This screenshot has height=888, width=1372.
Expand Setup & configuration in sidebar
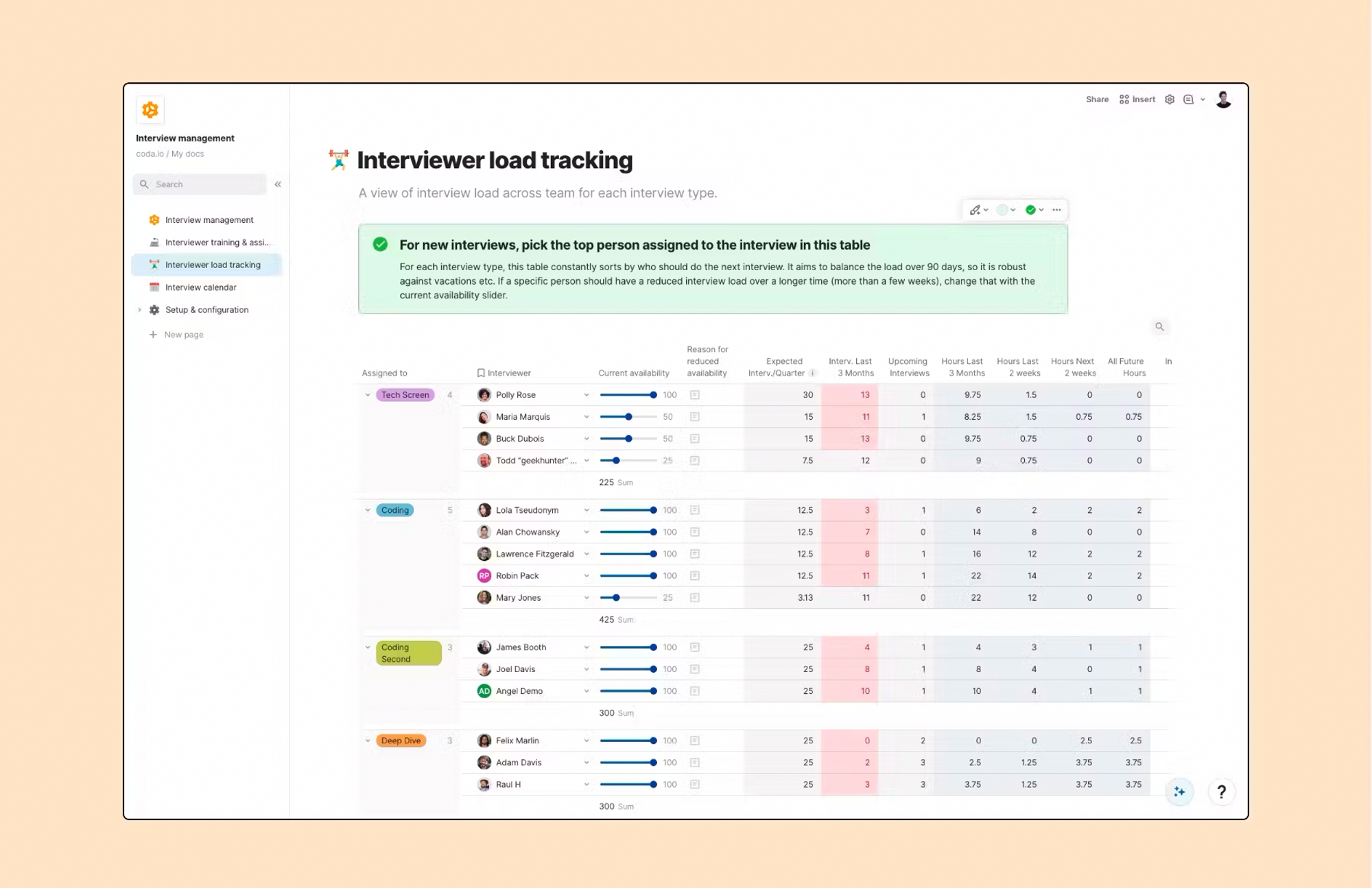click(x=139, y=310)
